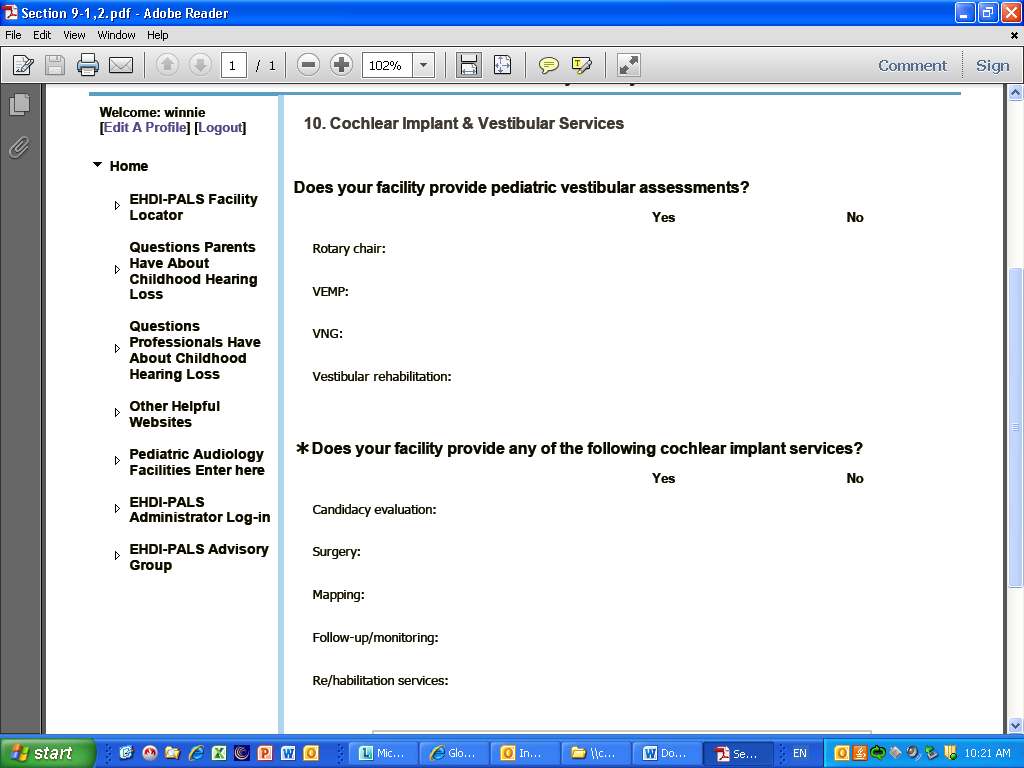The height and width of the screenshot is (768, 1024).
Task: Add a sticky note comment
Action: pyautogui.click(x=549, y=66)
